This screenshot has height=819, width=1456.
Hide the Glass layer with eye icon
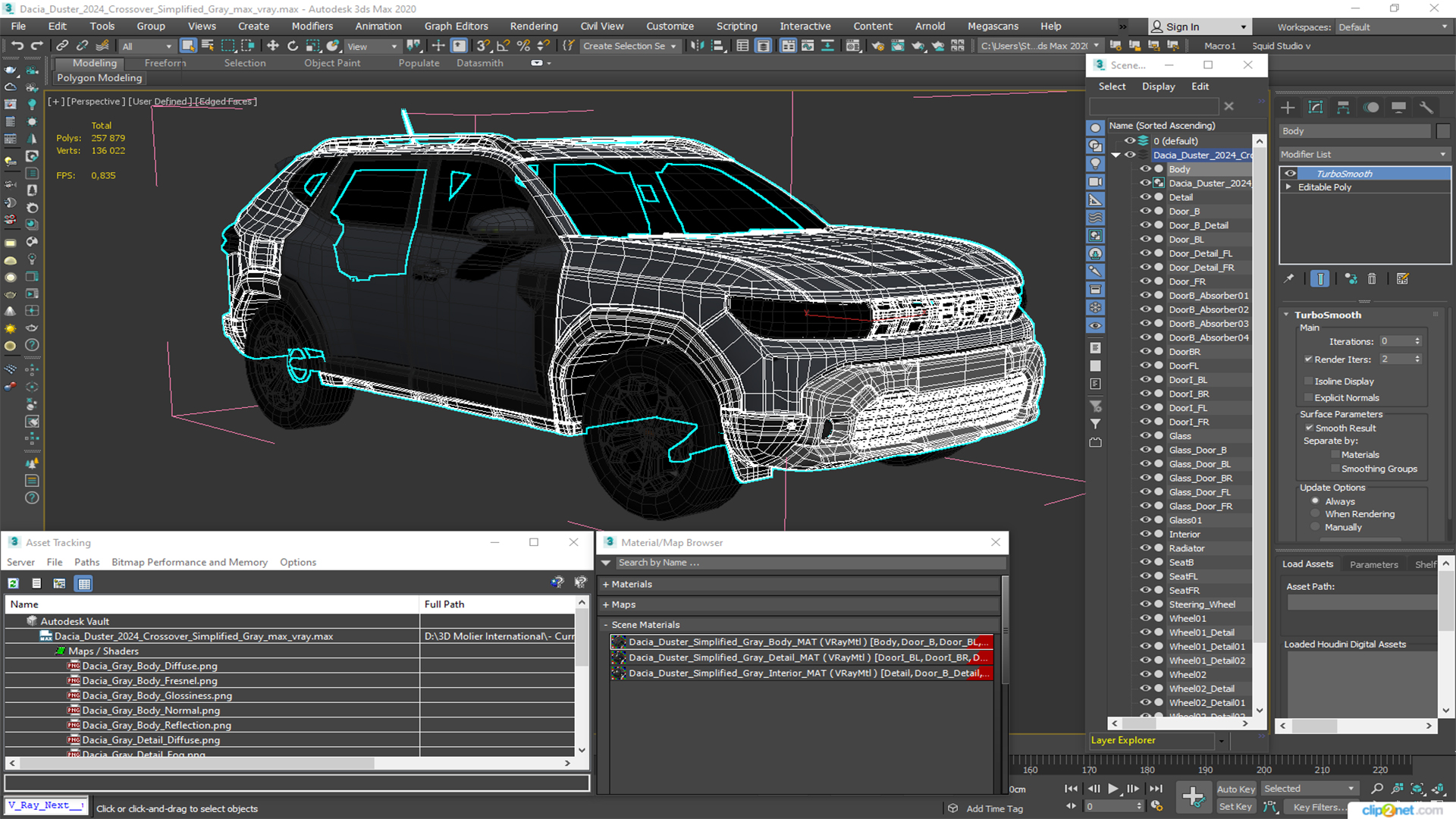[x=1145, y=436]
